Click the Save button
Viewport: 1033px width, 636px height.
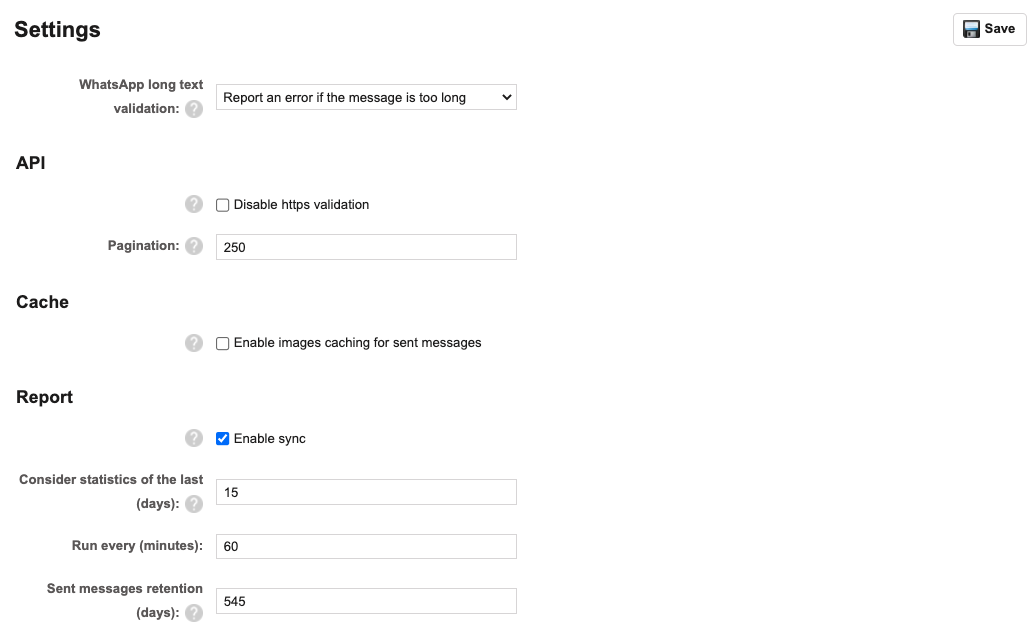(x=990, y=29)
